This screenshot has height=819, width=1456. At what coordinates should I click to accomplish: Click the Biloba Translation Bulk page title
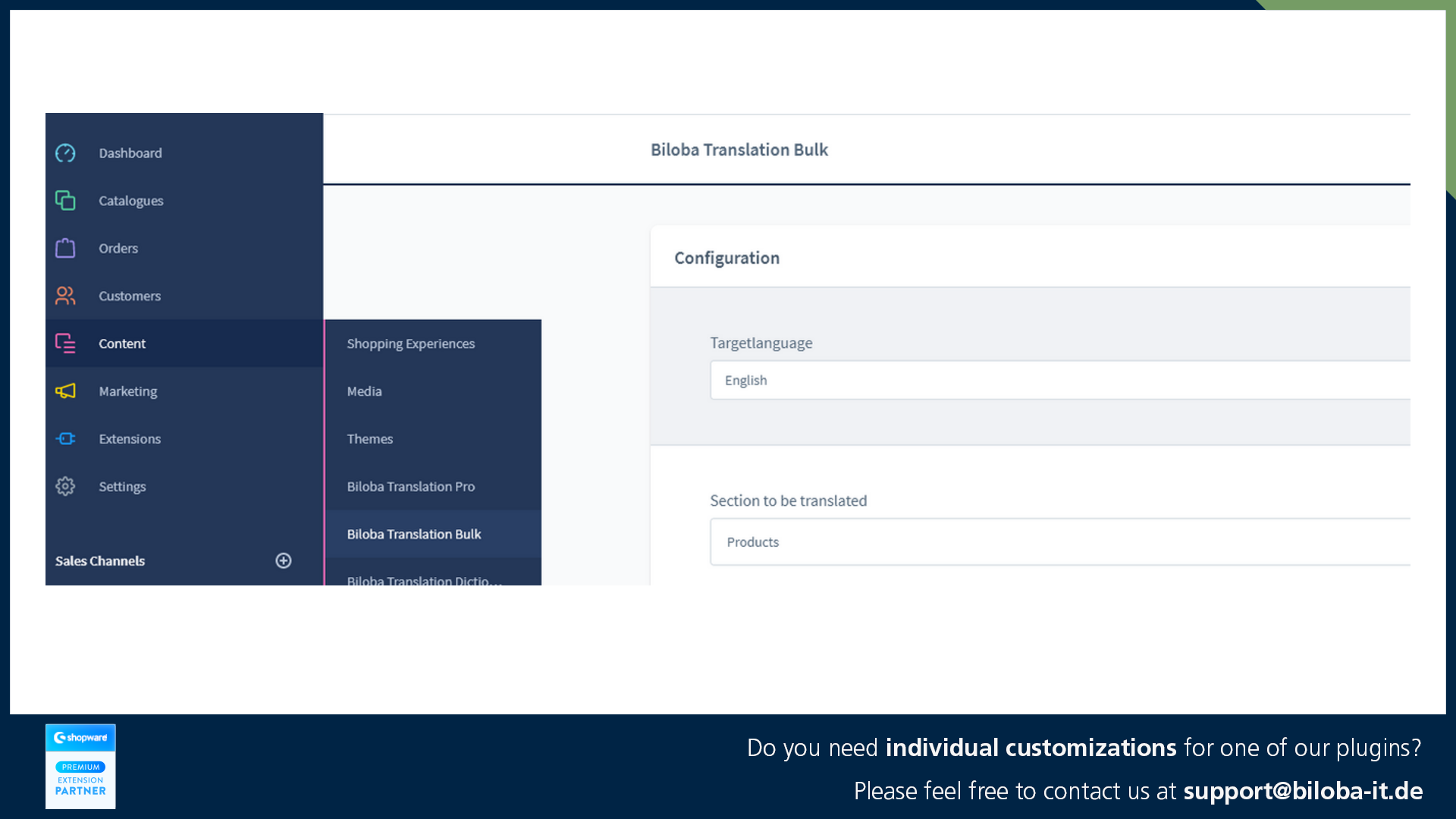pos(739,150)
